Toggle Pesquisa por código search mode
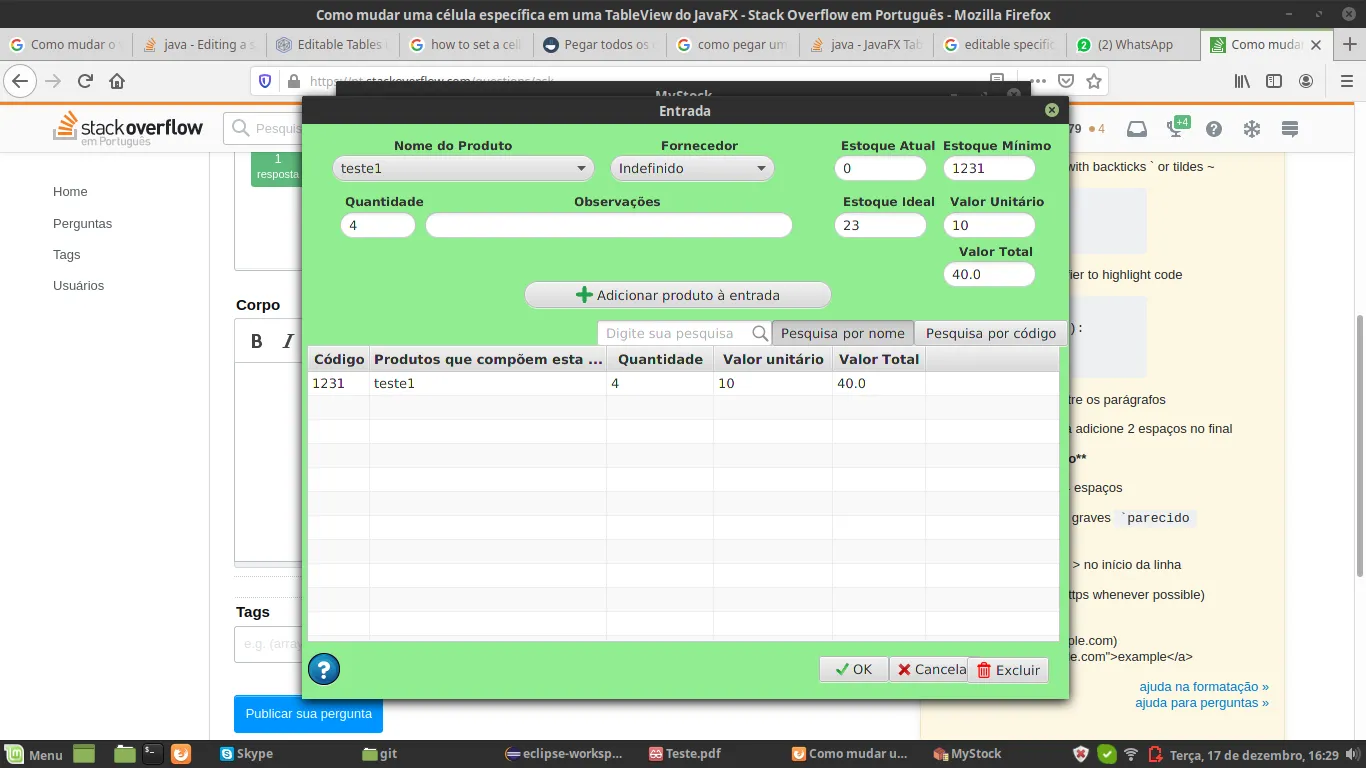The height and width of the screenshot is (768, 1366). point(991,333)
